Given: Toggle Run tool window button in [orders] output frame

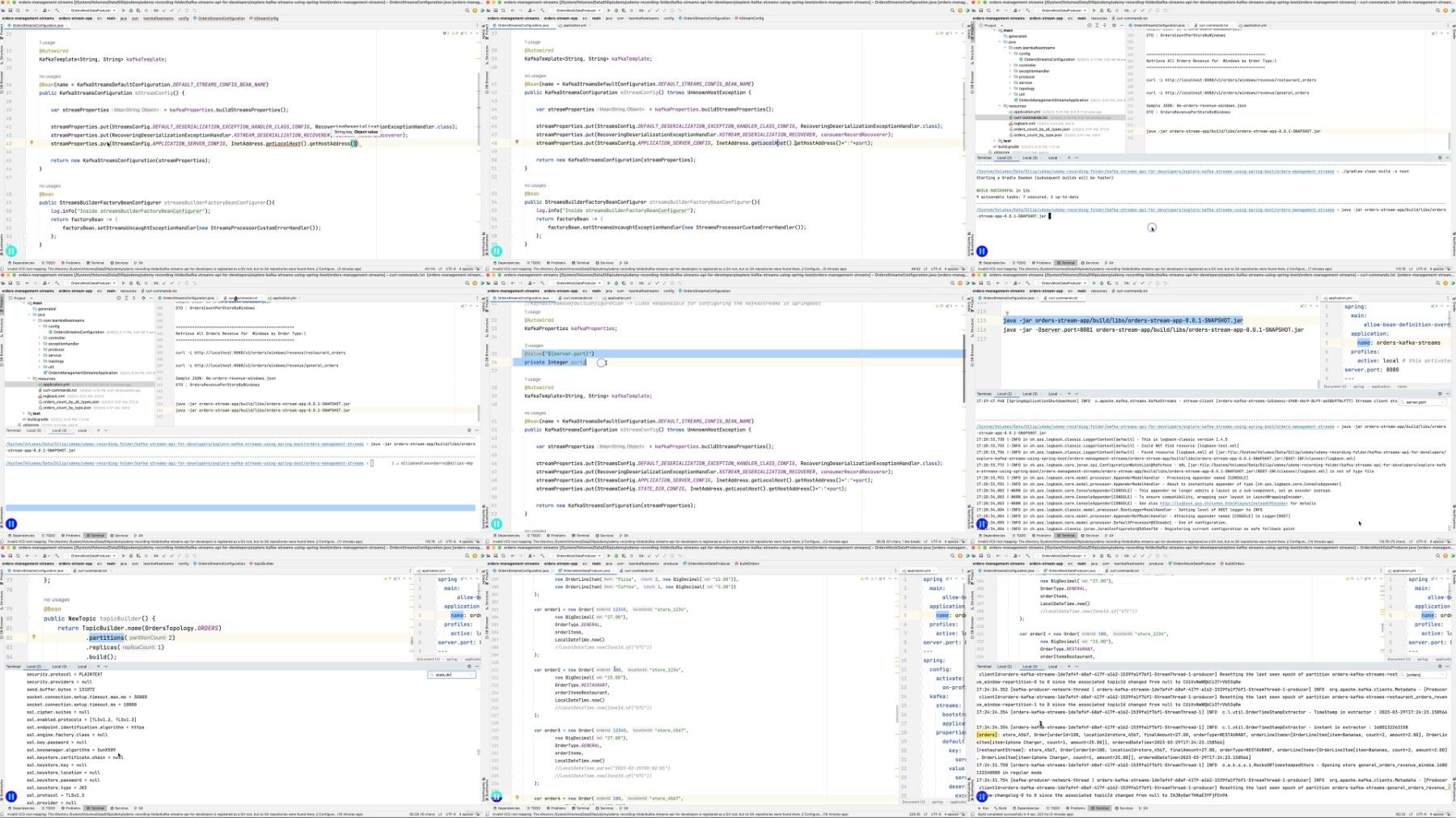Looking at the screenshot, I should coord(984,808).
